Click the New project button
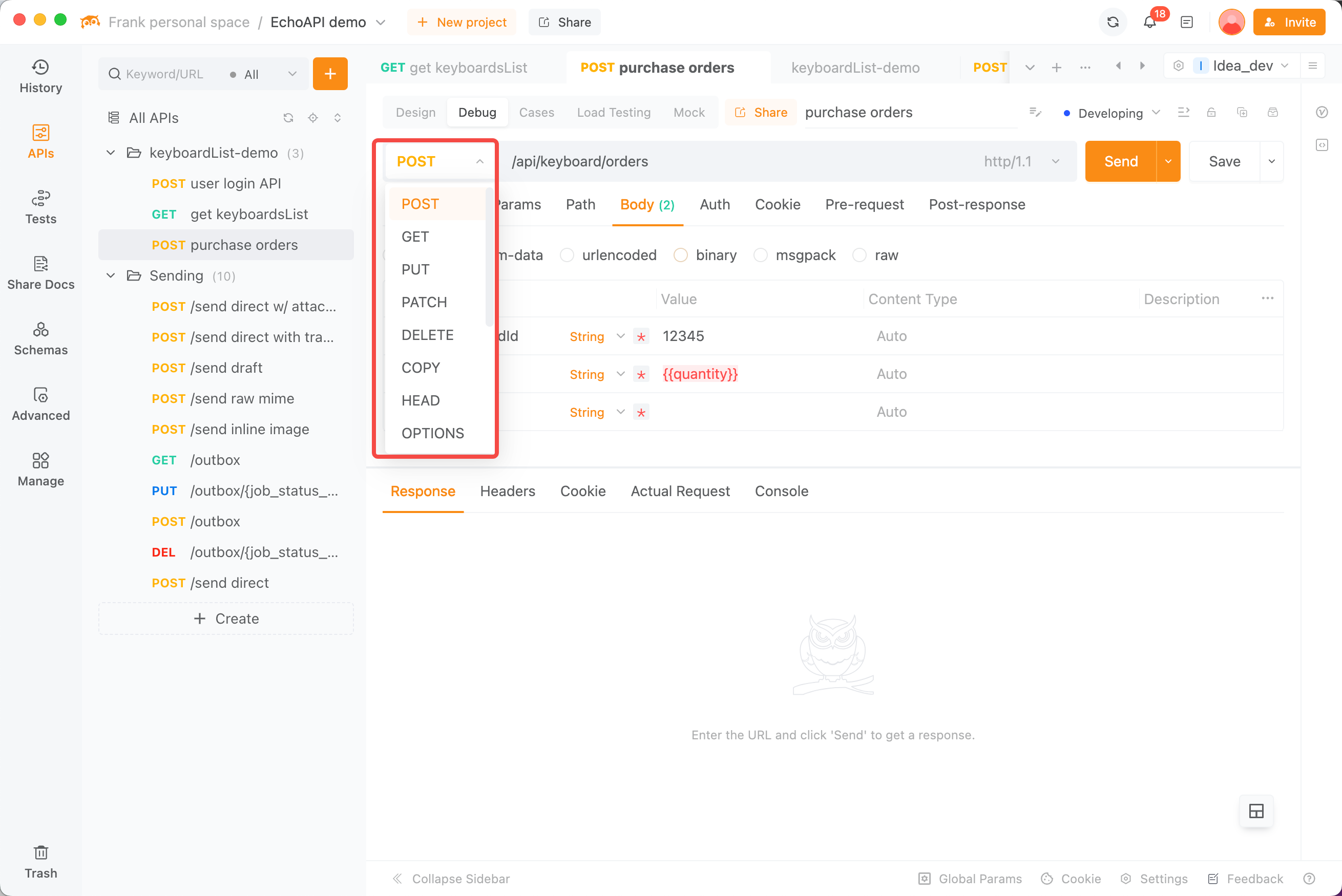Image resolution: width=1342 pixels, height=896 pixels. pyautogui.click(x=461, y=22)
